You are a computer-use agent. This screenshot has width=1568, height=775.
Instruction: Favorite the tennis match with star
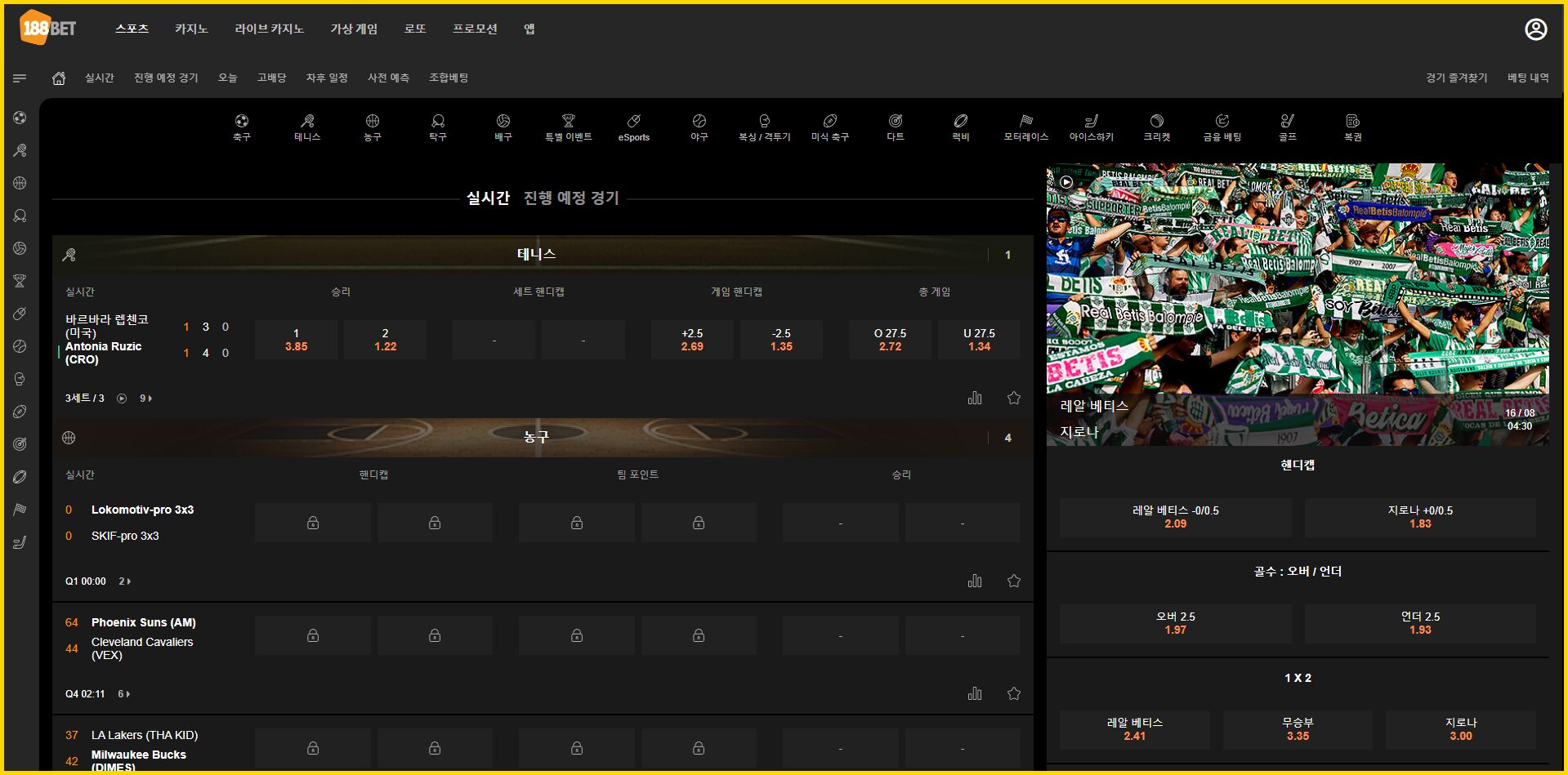(1014, 398)
